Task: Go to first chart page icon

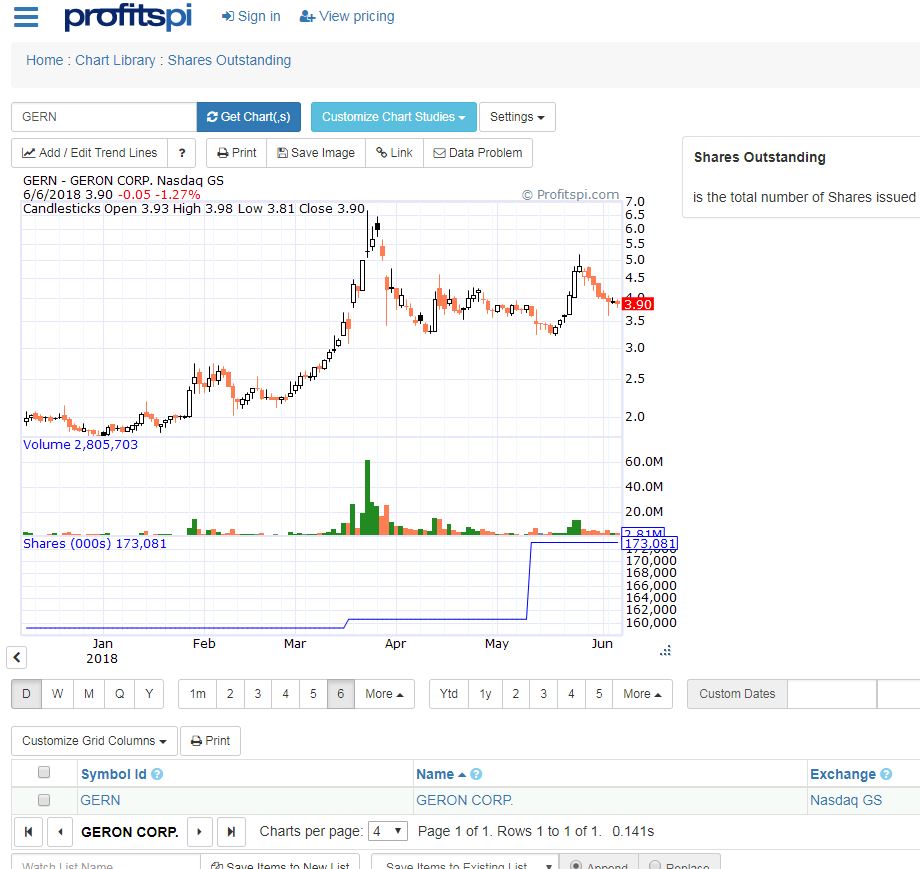Action: click(x=28, y=831)
